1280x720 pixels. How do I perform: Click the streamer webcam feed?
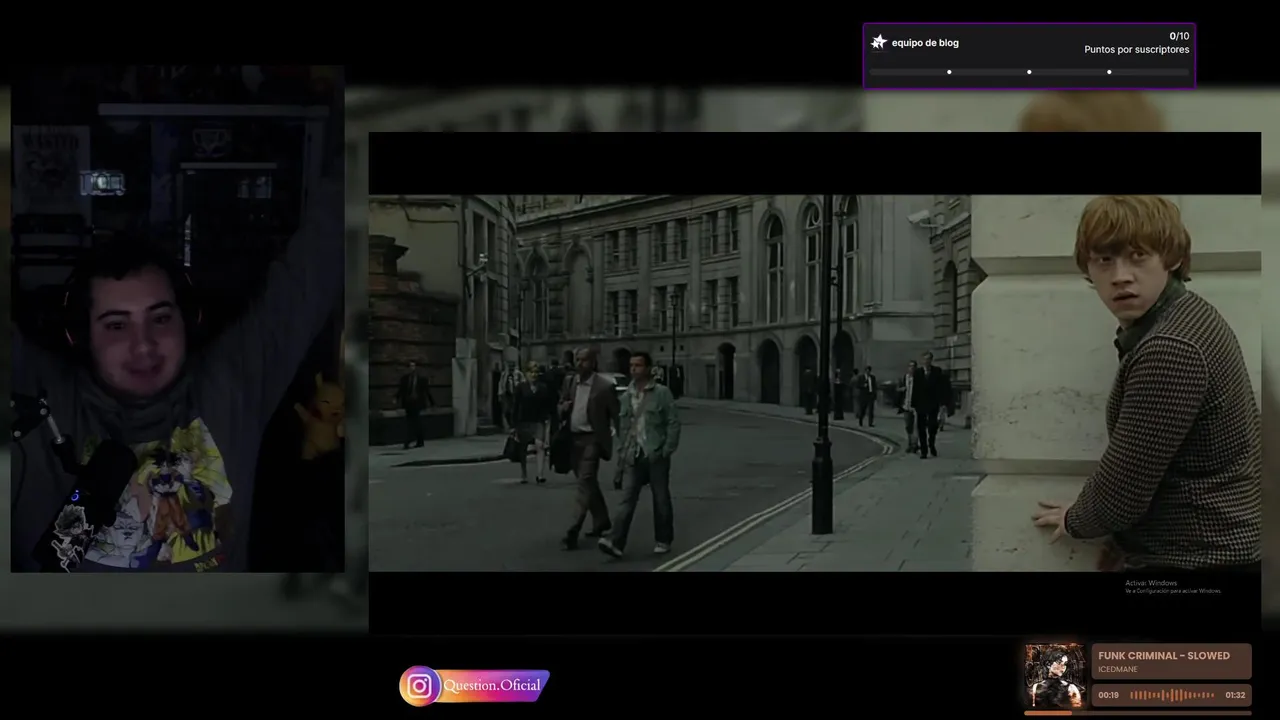tap(178, 319)
